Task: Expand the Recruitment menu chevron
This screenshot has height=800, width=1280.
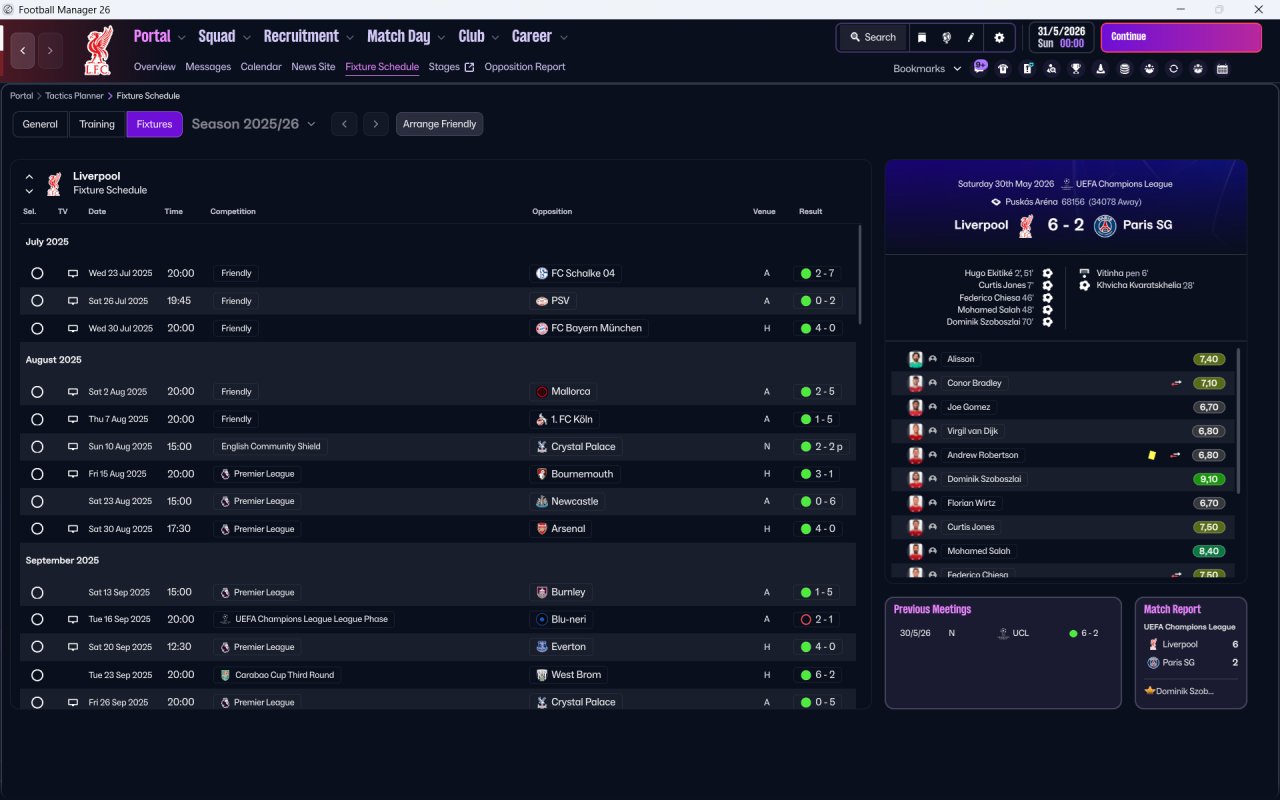Action: click(x=350, y=37)
